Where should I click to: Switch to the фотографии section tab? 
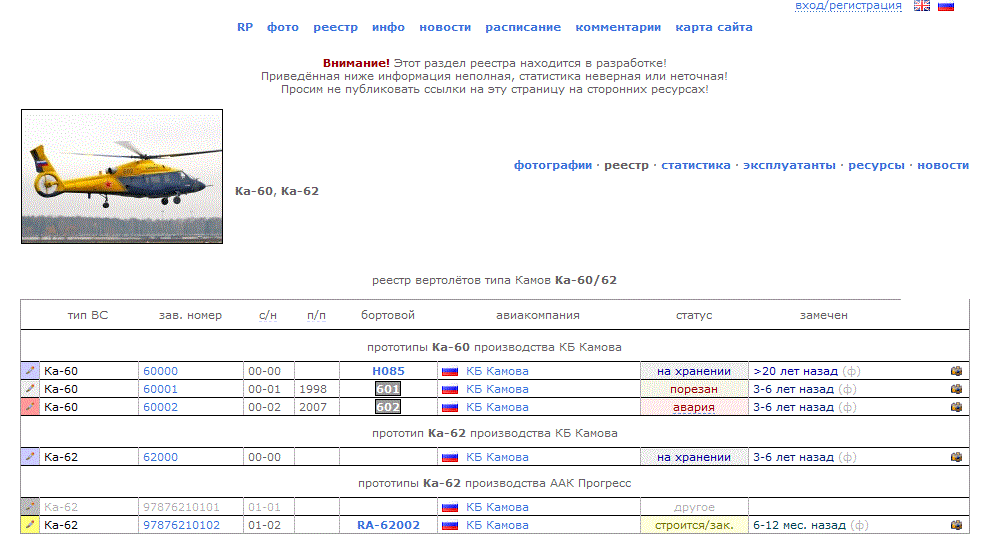coord(553,165)
